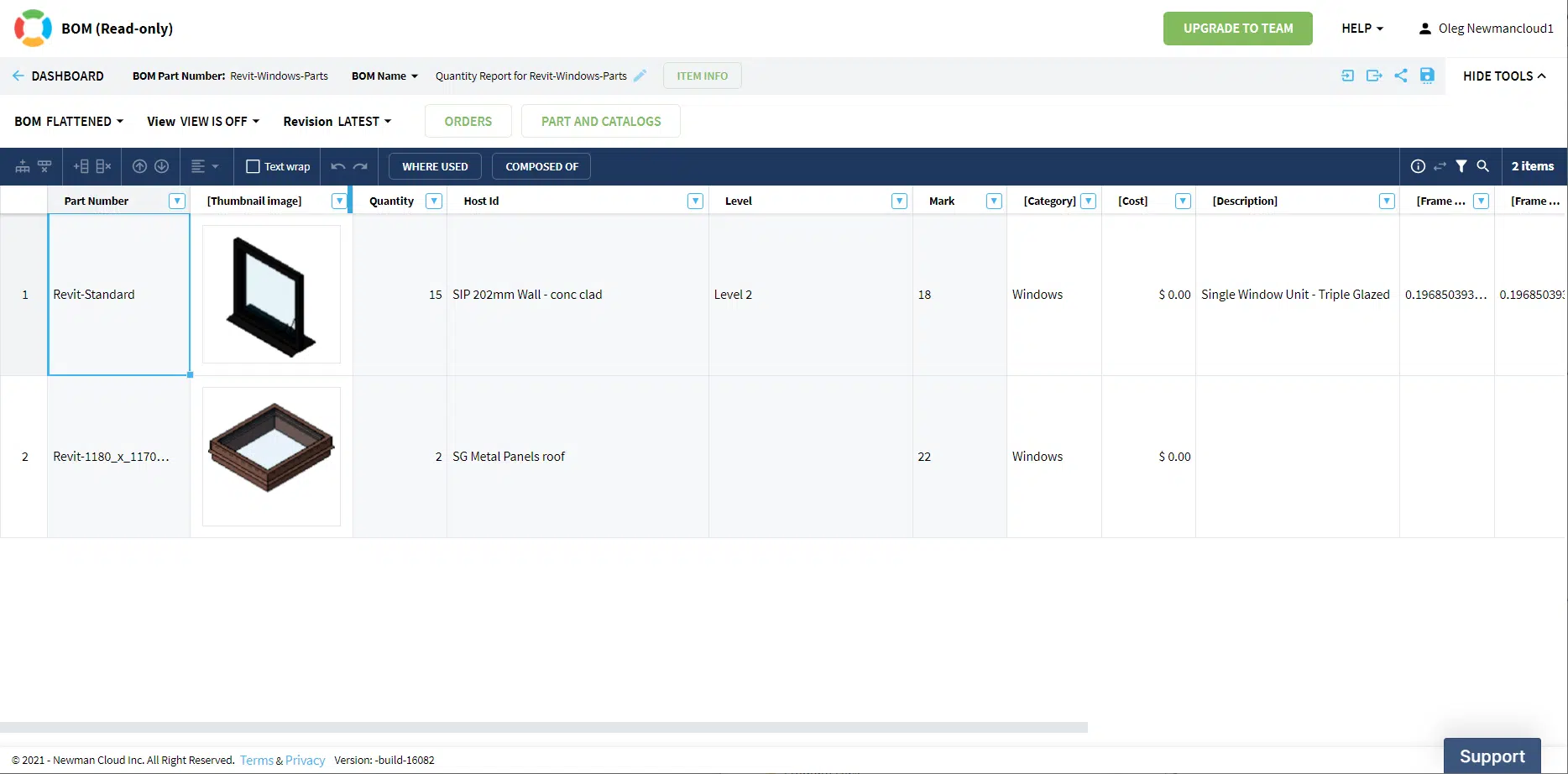Open the View VIEW IS OFF menu
The image size is (1568, 774).
[x=203, y=121]
